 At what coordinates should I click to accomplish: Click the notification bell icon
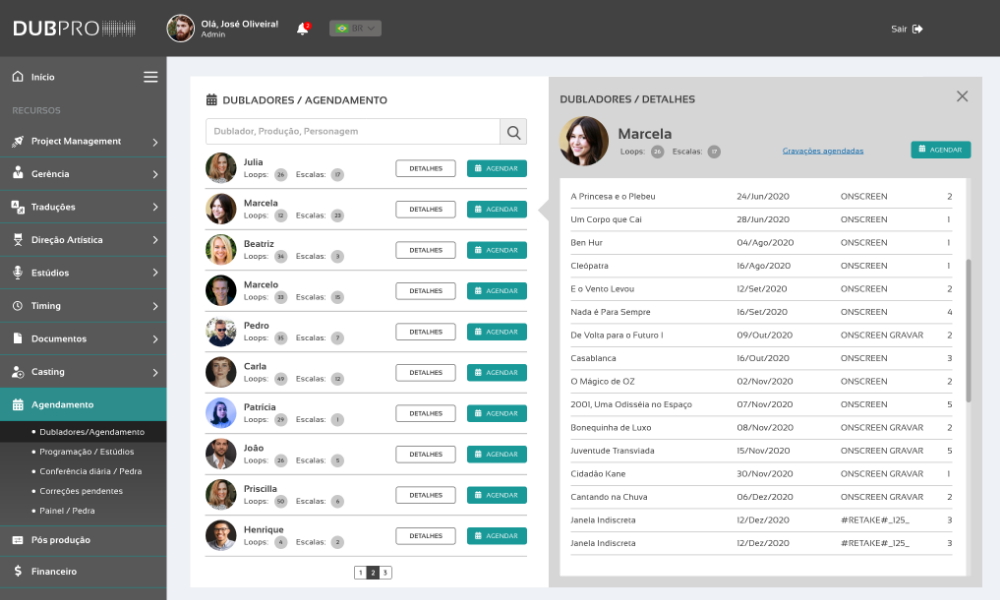(x=302, y=29)
